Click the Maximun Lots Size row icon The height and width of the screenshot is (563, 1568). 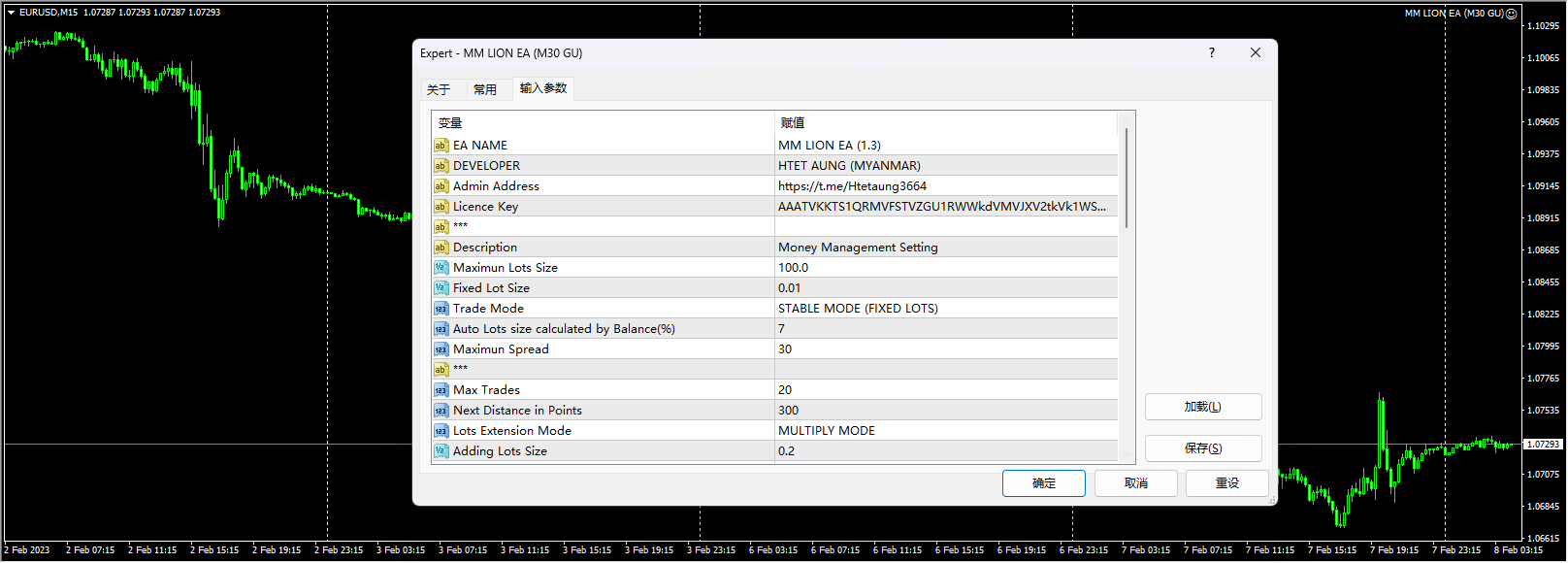(441, 268)
